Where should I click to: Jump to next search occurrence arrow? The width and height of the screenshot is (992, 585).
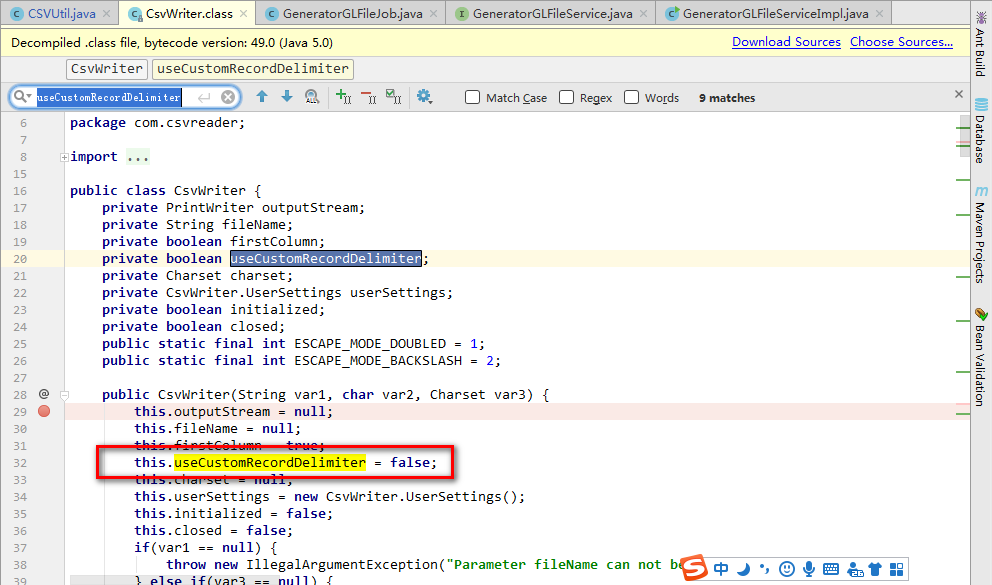(287, 97)
